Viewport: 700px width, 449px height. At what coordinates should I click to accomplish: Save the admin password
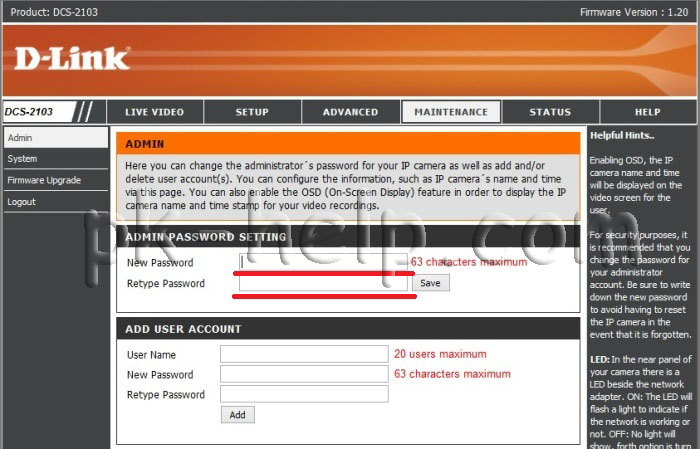pos(430,283)
